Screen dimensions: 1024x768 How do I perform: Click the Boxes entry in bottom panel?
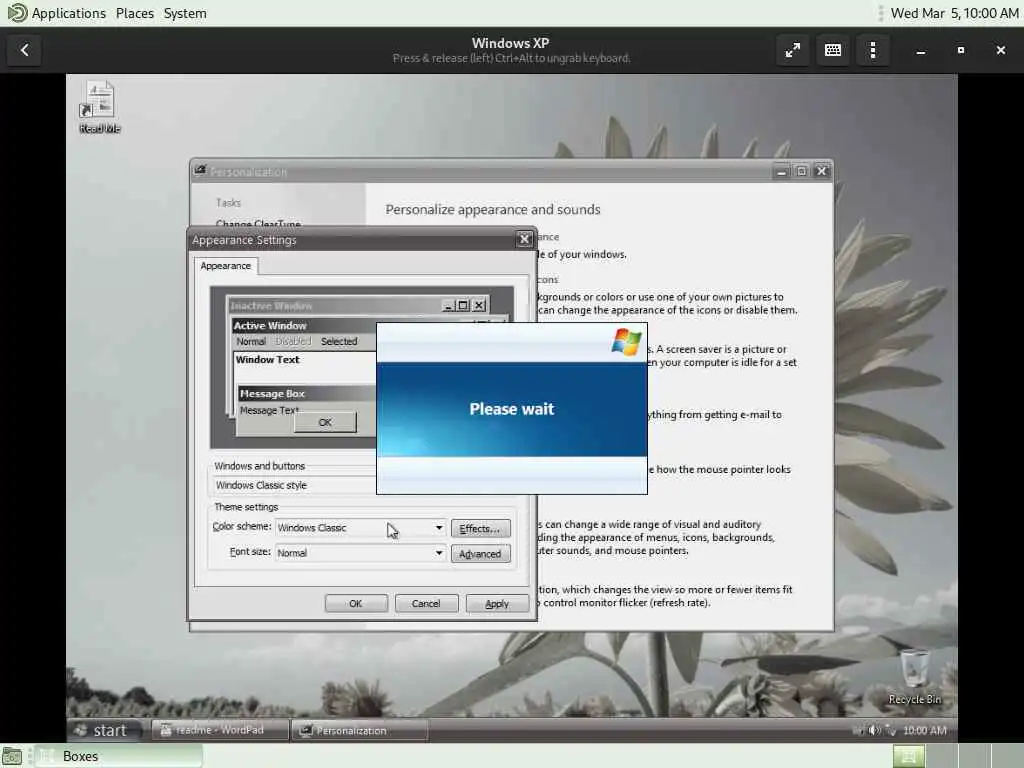pos(119,756)
